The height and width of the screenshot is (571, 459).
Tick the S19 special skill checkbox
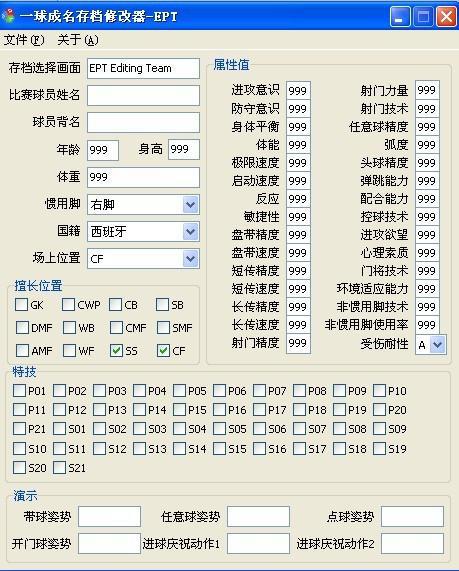tap(379, 448)
